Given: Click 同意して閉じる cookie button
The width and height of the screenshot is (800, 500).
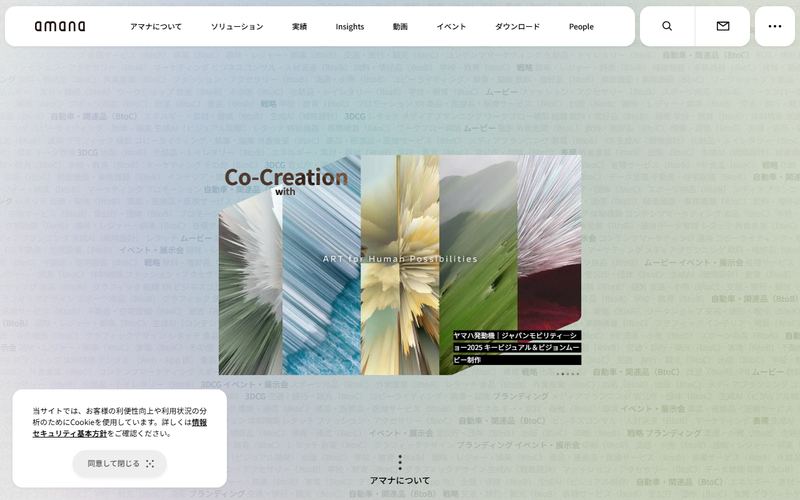Looking at the screenshot, I should 120,464.
